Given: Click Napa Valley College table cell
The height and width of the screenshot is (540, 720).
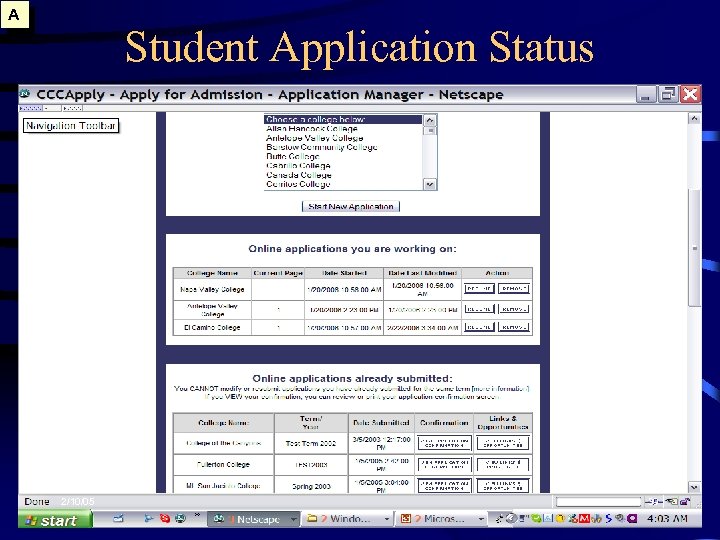Looking at the screenshot, I should (212, 290).
